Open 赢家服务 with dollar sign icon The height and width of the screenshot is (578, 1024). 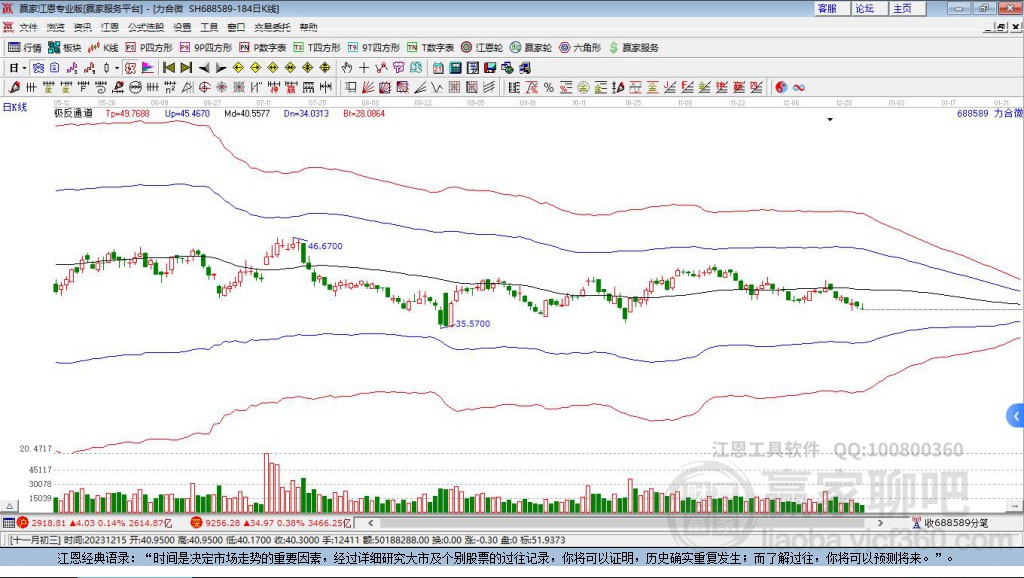click(634, 48)
